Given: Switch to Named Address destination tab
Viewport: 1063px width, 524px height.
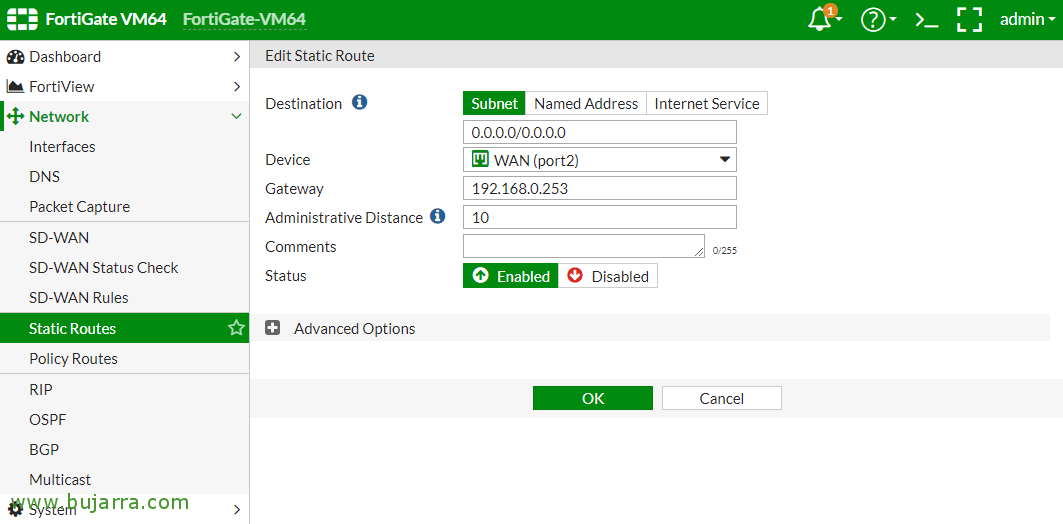Looking at the screenshot, I should tap(586, 103).
